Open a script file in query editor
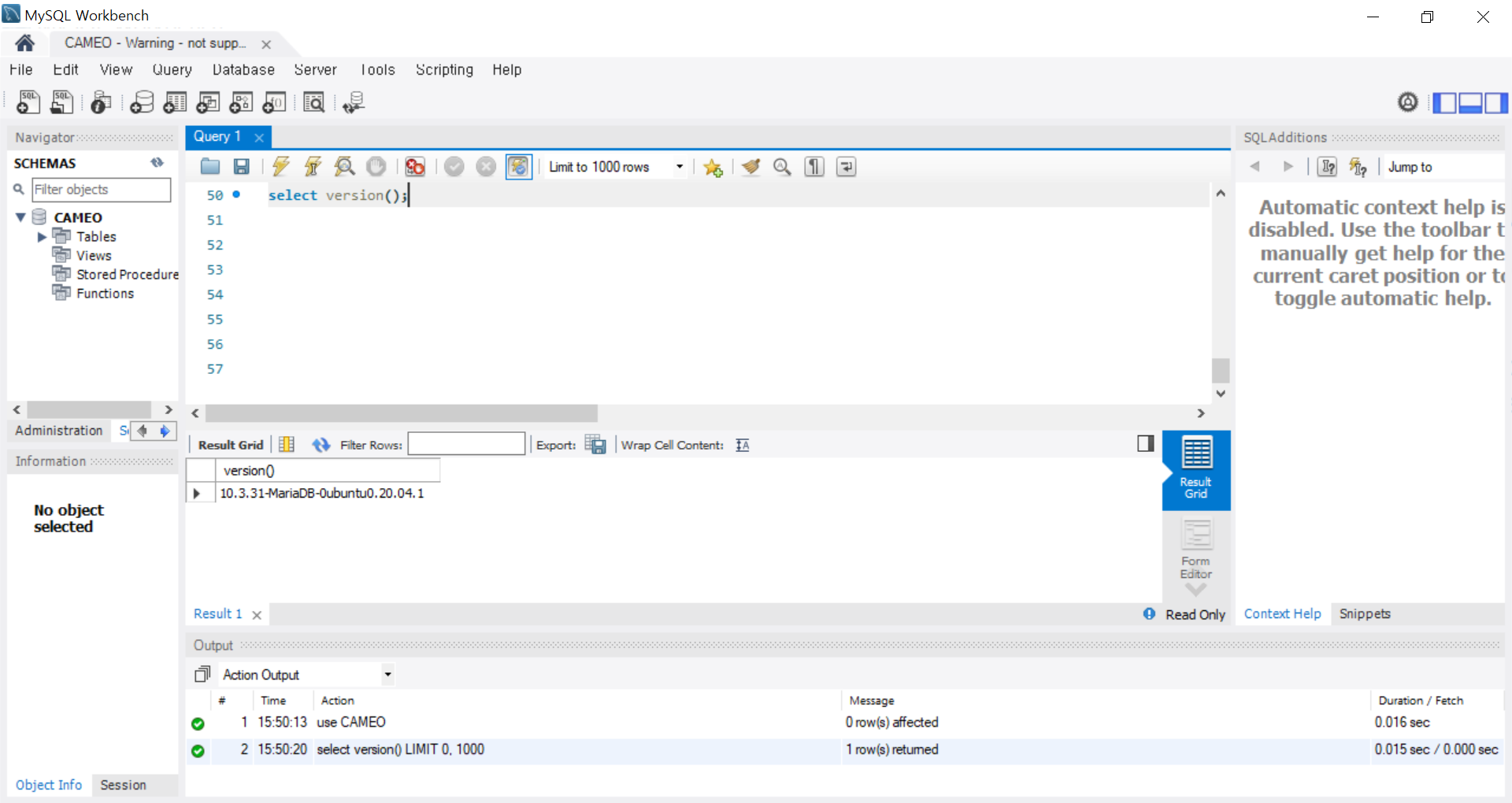The image size is (1512, 803). coord(210,166)
